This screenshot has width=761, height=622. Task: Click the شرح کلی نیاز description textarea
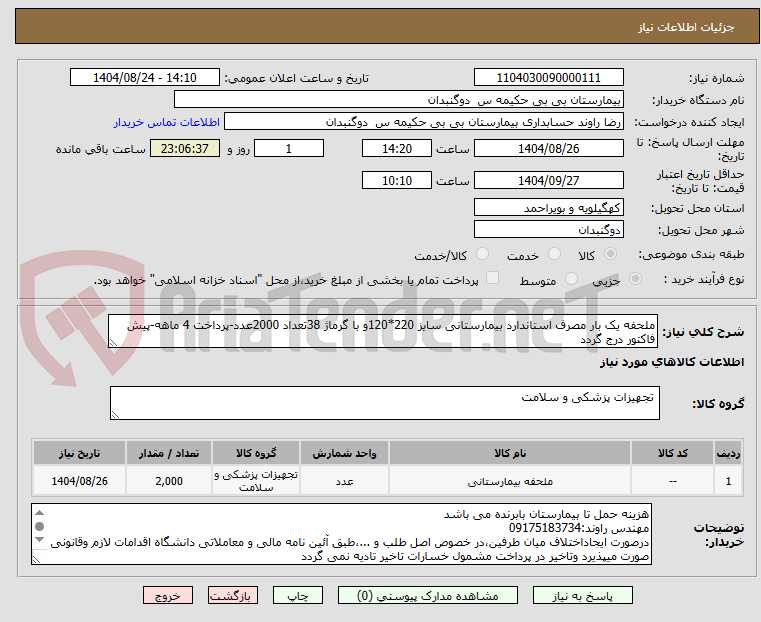pos(383,331)
